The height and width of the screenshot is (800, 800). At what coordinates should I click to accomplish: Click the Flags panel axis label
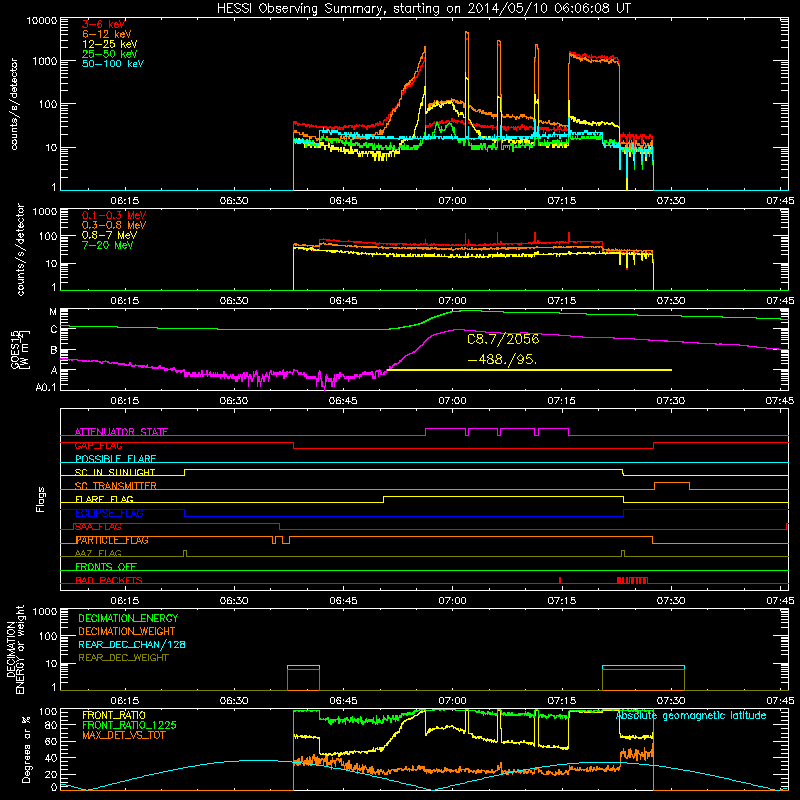click(41, 499)
